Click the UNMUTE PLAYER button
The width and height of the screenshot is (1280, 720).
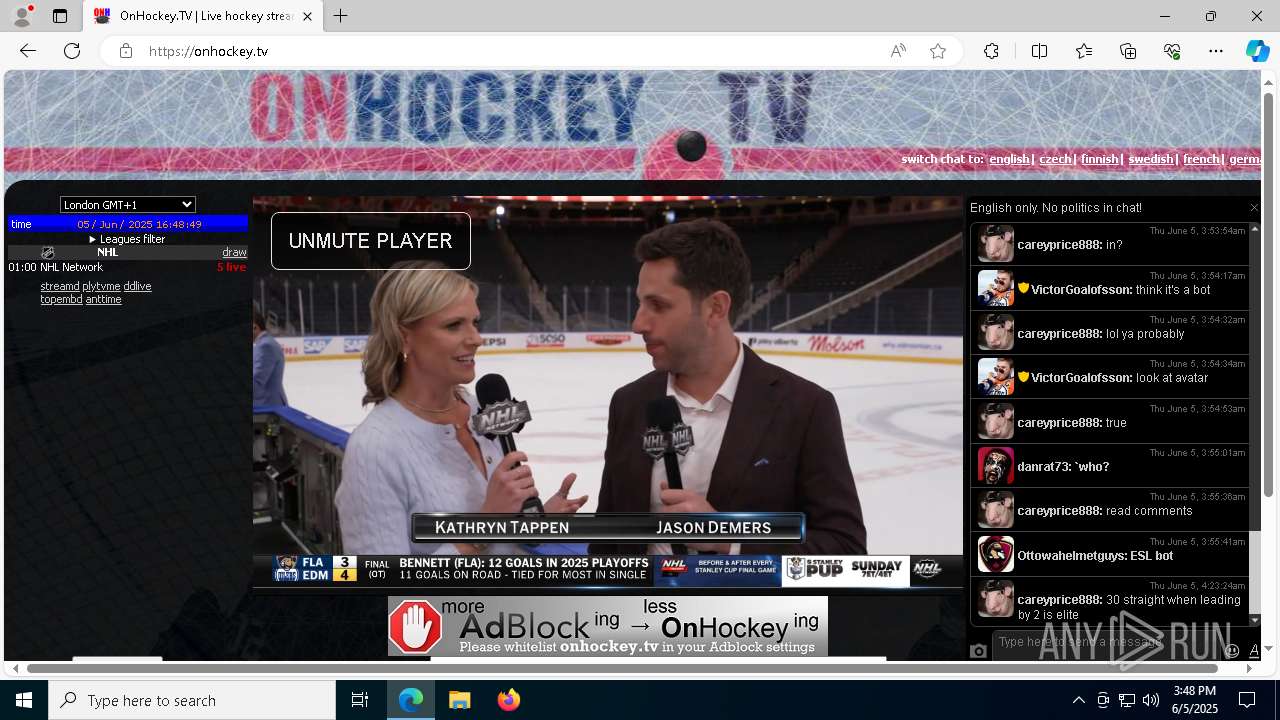371,241
